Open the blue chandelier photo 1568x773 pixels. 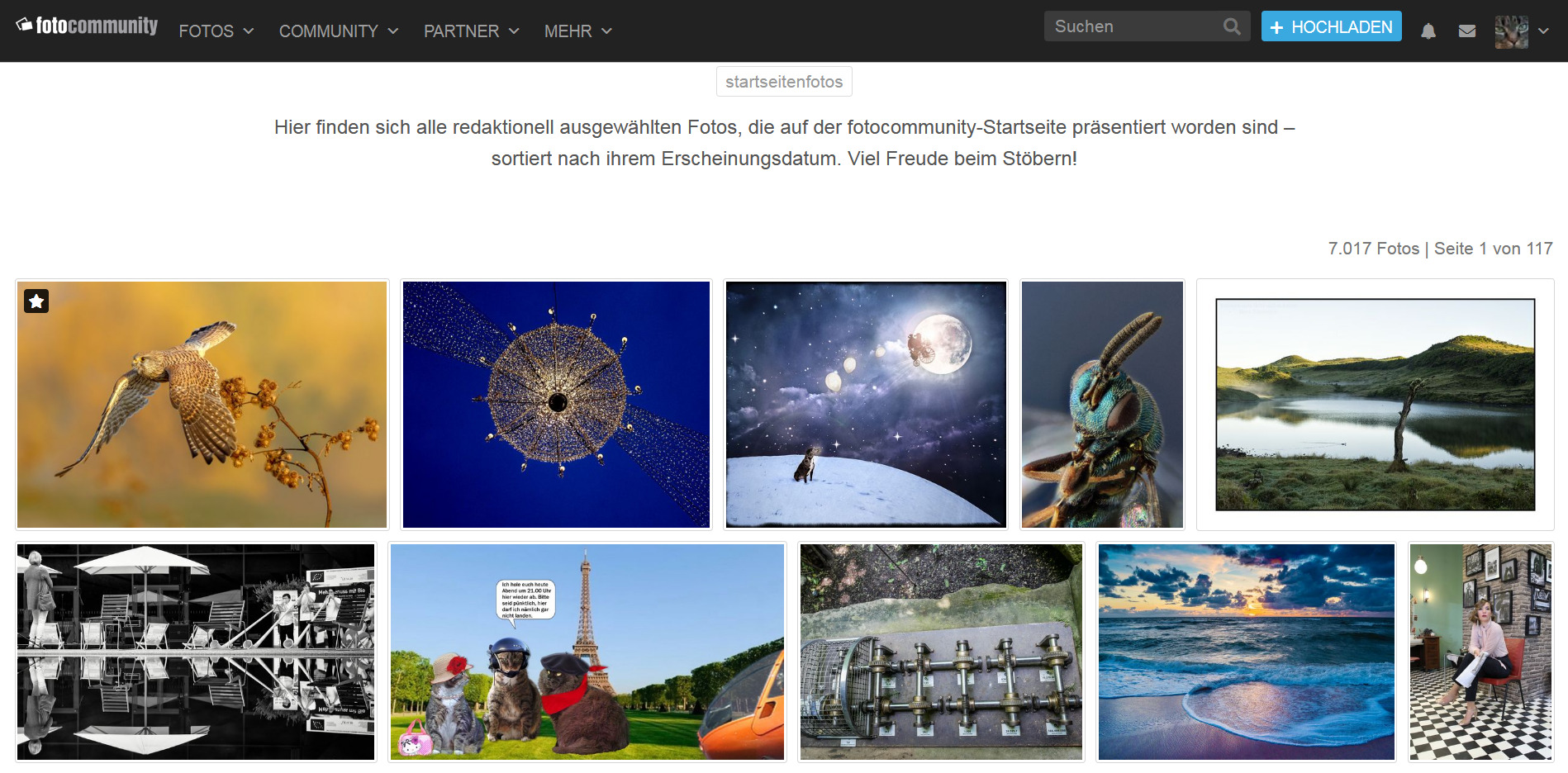click(x=556, y=405)
